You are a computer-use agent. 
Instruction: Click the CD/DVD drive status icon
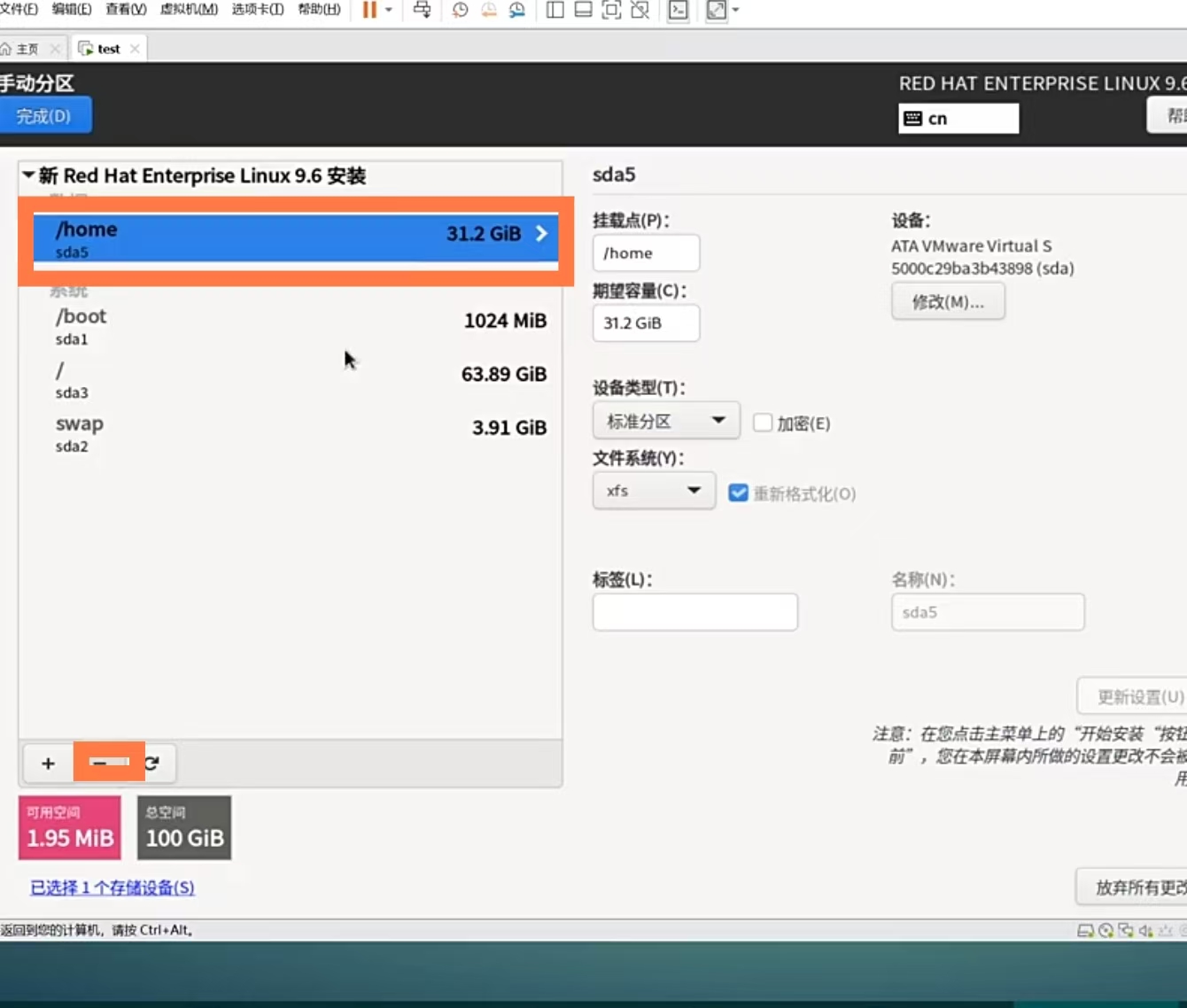click(x=1106, y=930)
